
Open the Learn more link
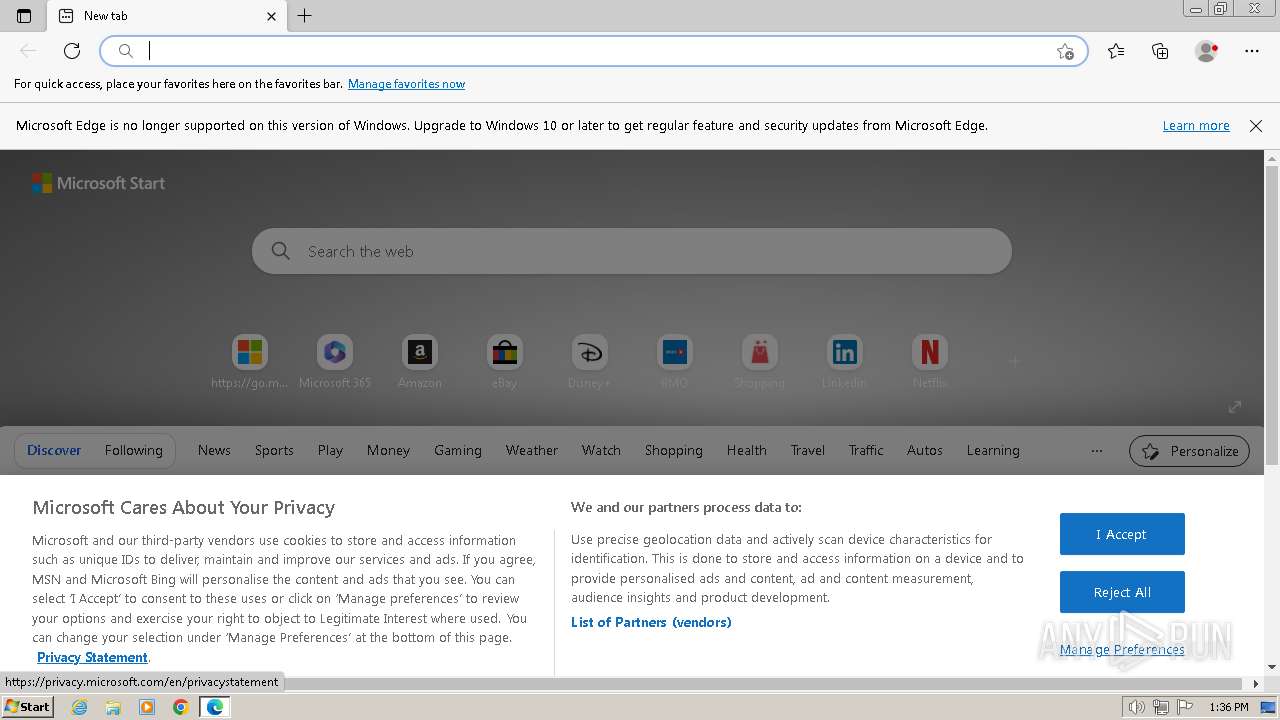point(1196,126)
